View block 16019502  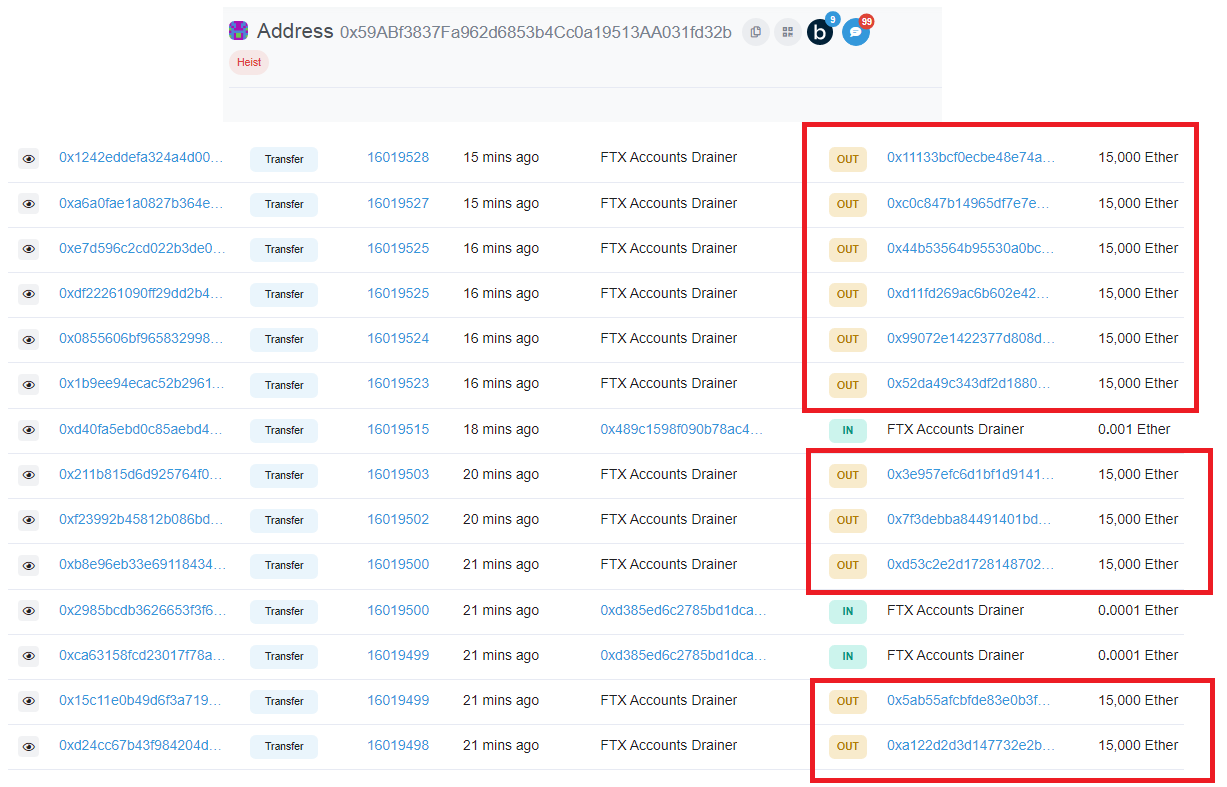[398, 519]
